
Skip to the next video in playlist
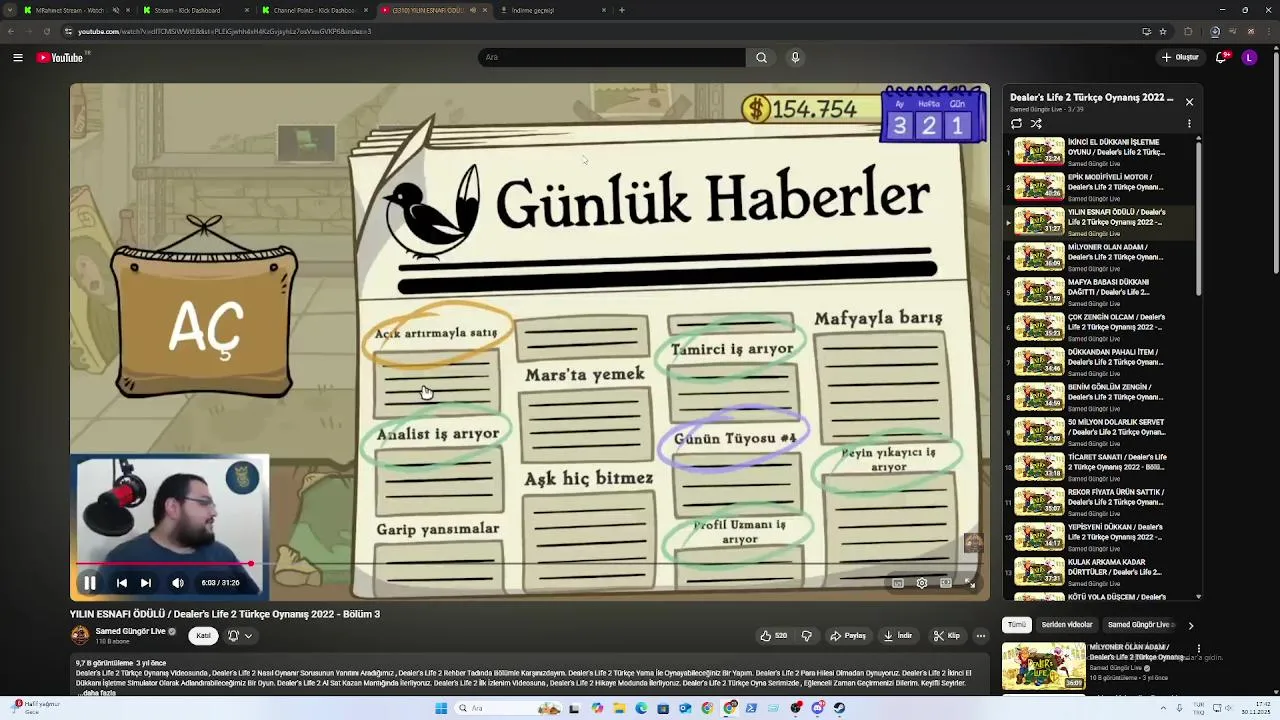(145, 583)
